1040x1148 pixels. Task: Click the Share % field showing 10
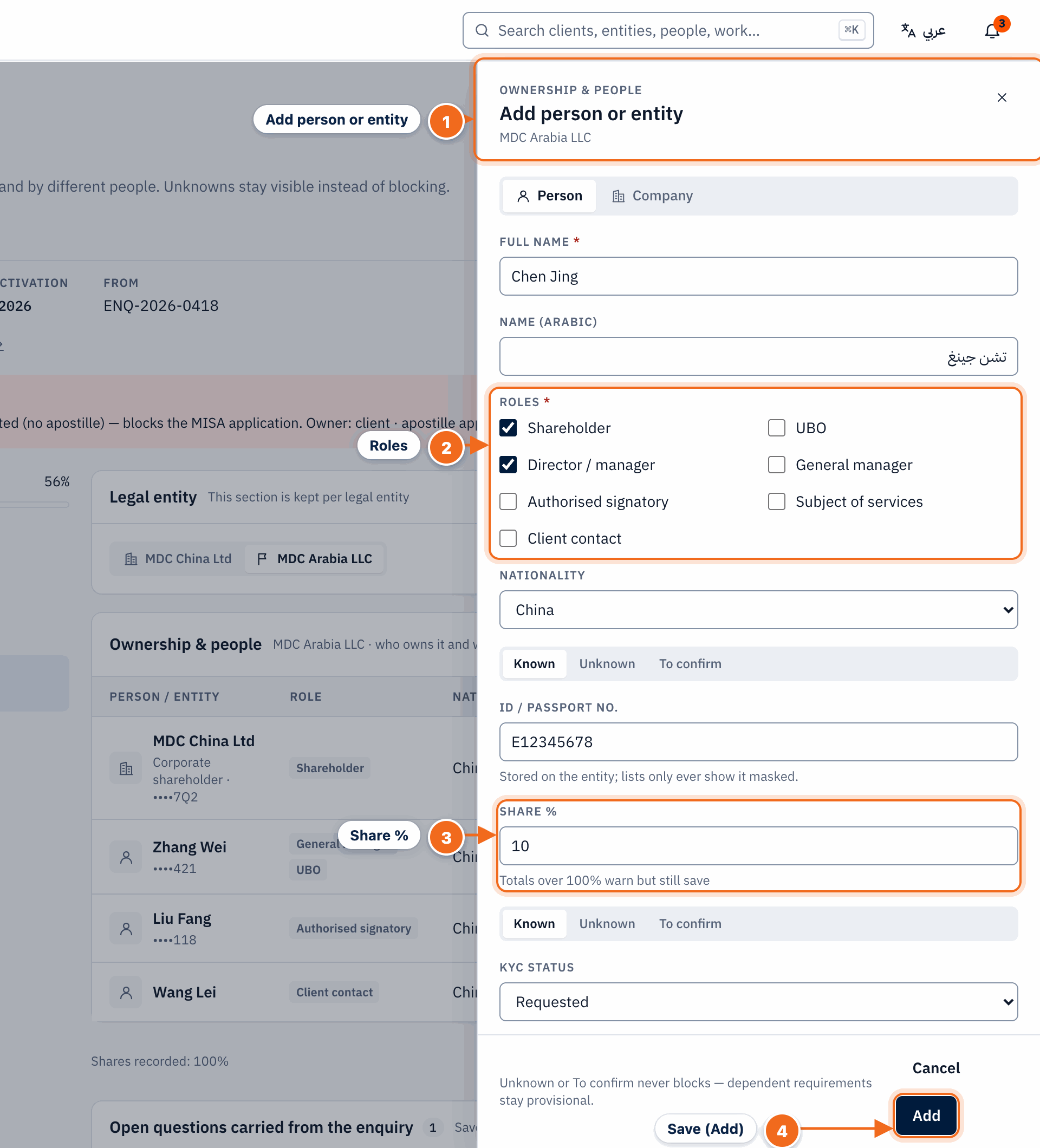(758, 846)
